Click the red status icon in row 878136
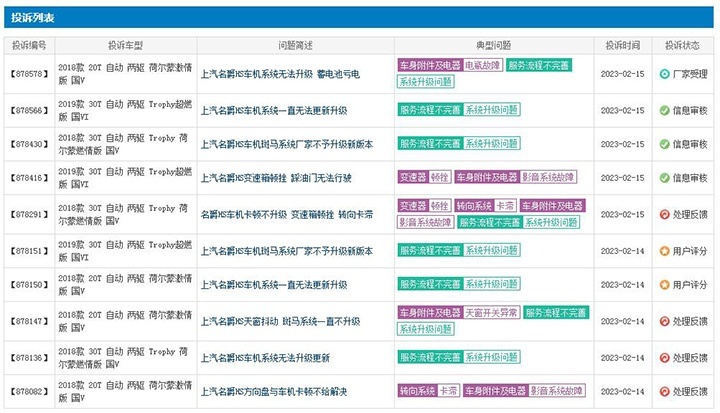 [x=664, y=358]
